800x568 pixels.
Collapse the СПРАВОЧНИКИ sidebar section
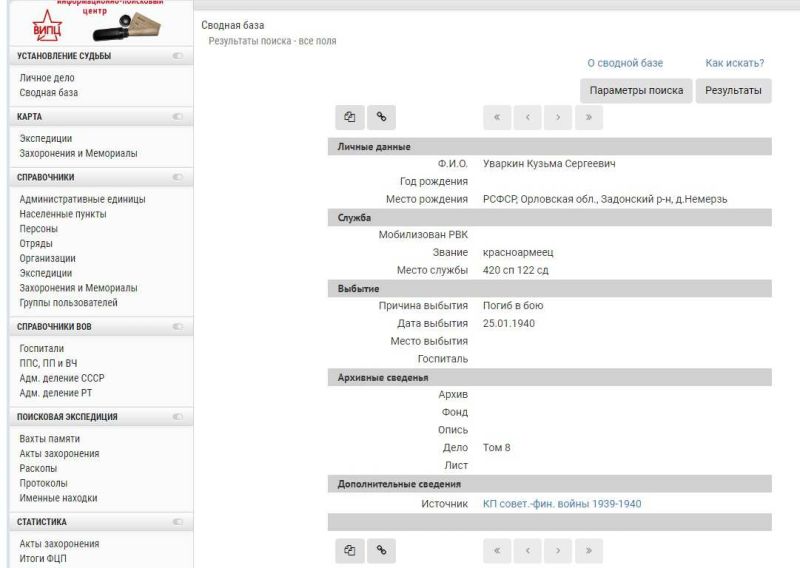tap(178, 177)
